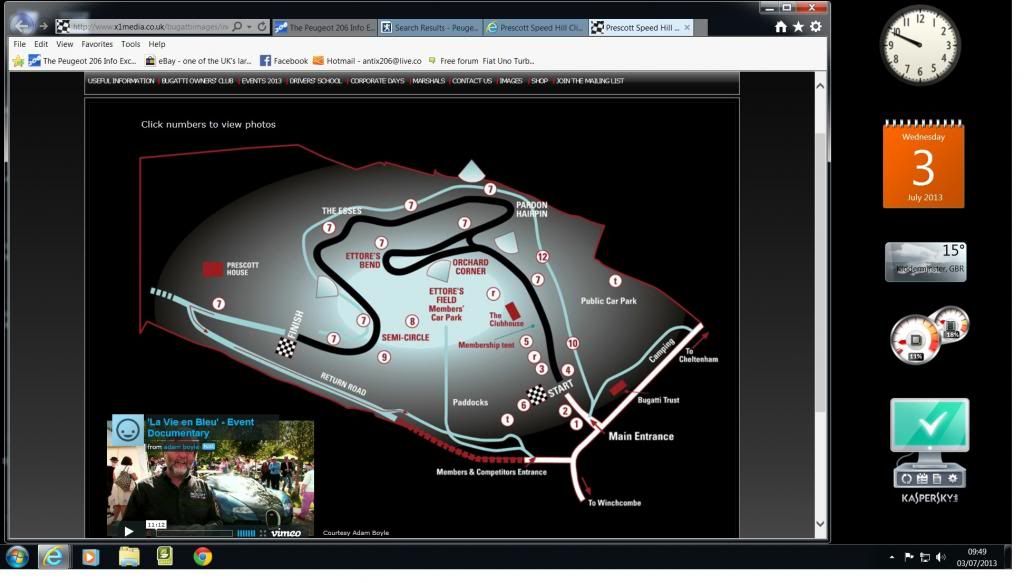Click the DRIVERS' SCHOOL nav link
The width and height of the screenshot is (1024, 583).
coord(315,81)
